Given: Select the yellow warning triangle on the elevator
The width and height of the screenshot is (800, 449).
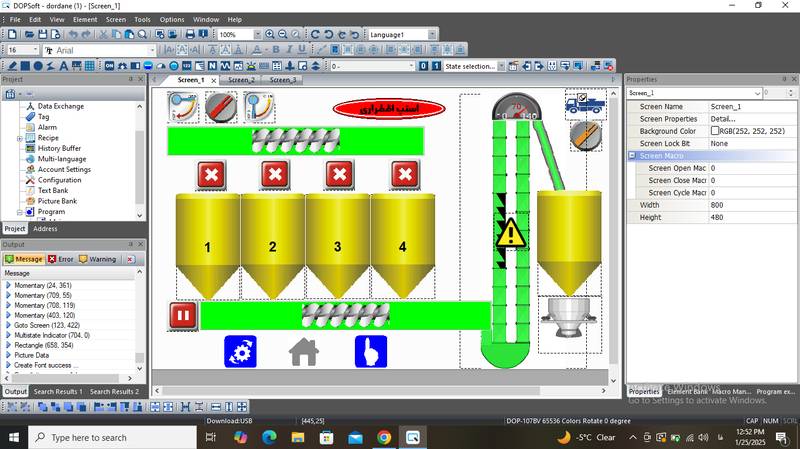Looking at the screenshot, I should point(511,233).
